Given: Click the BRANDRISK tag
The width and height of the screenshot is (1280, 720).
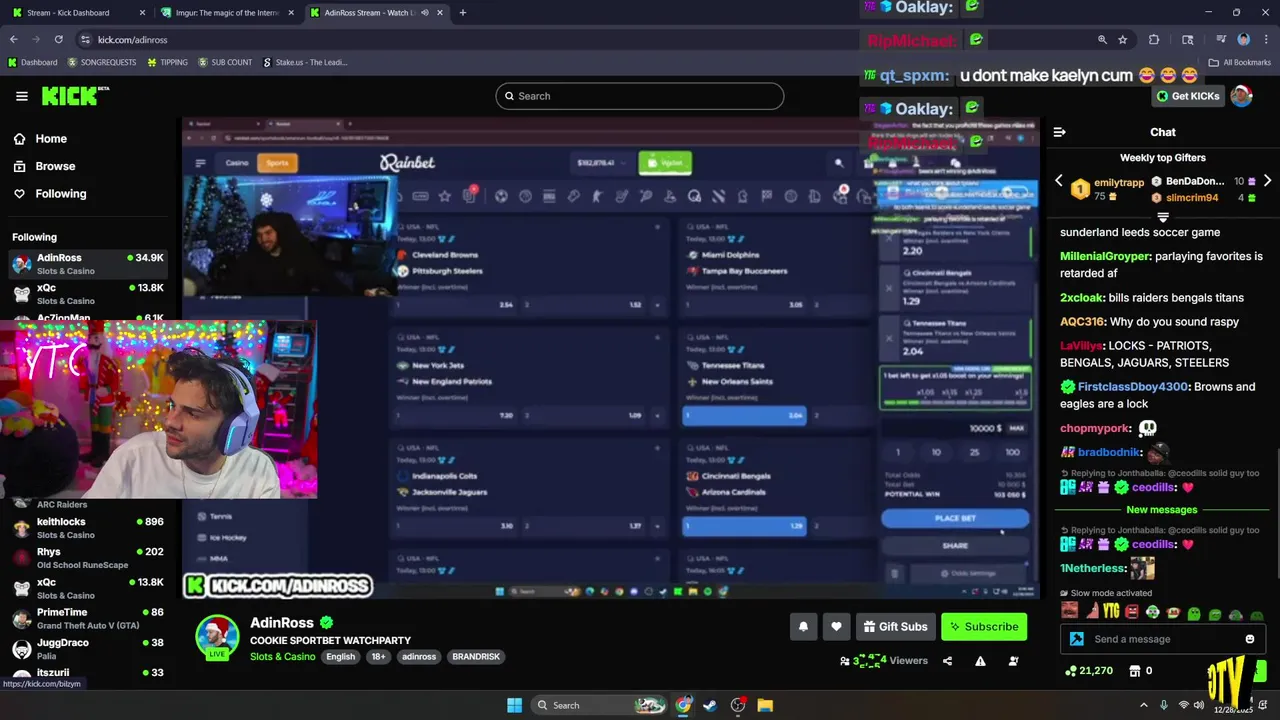Looking at the screenshot, I should point(474,657).
